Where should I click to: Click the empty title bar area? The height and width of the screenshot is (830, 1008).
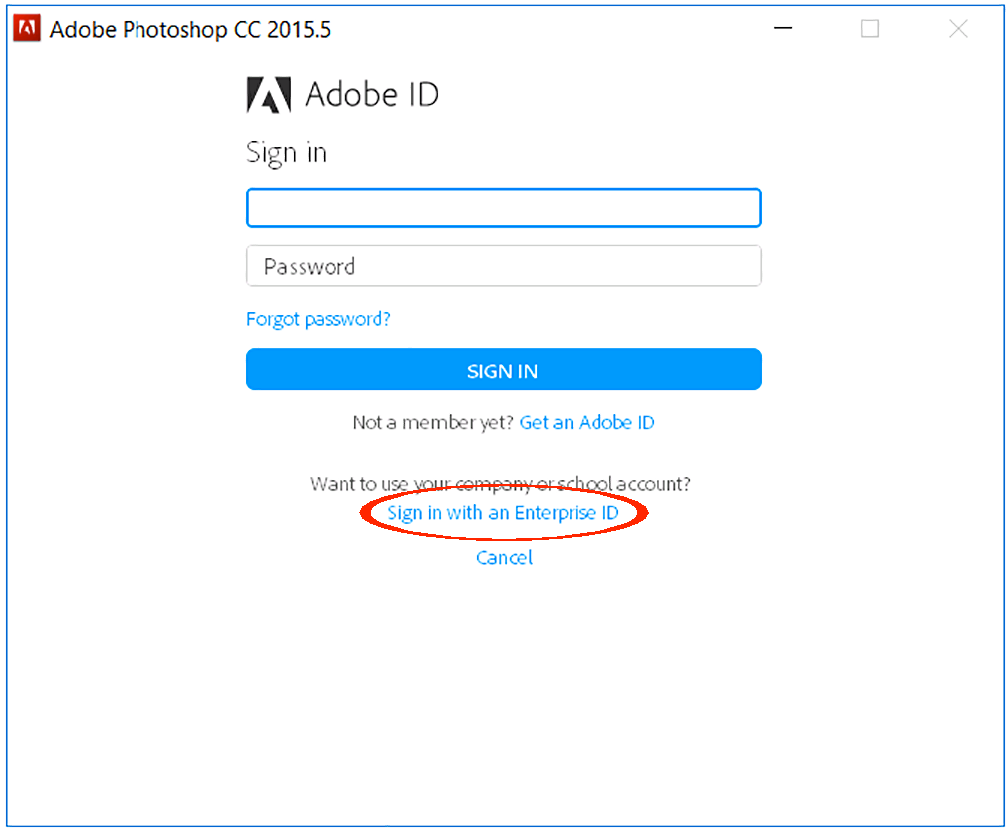(x=550, y=29)
